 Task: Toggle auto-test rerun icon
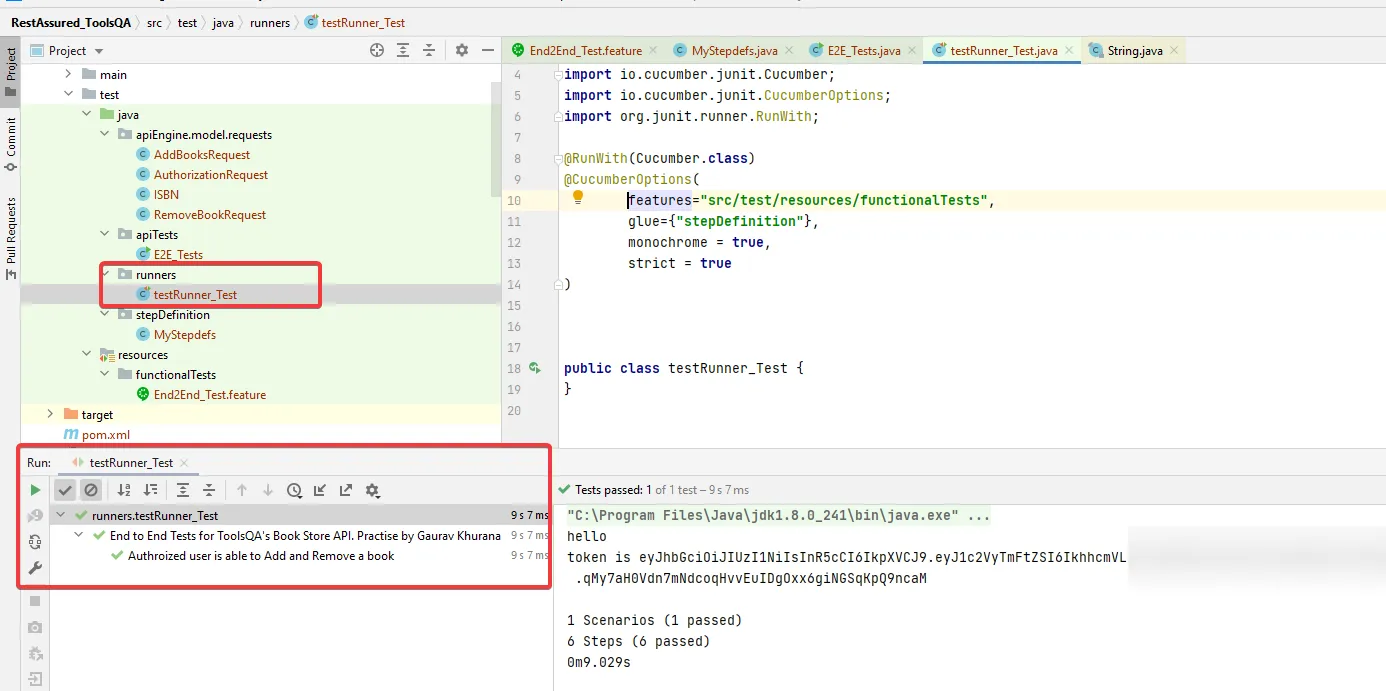click(35, 542)
